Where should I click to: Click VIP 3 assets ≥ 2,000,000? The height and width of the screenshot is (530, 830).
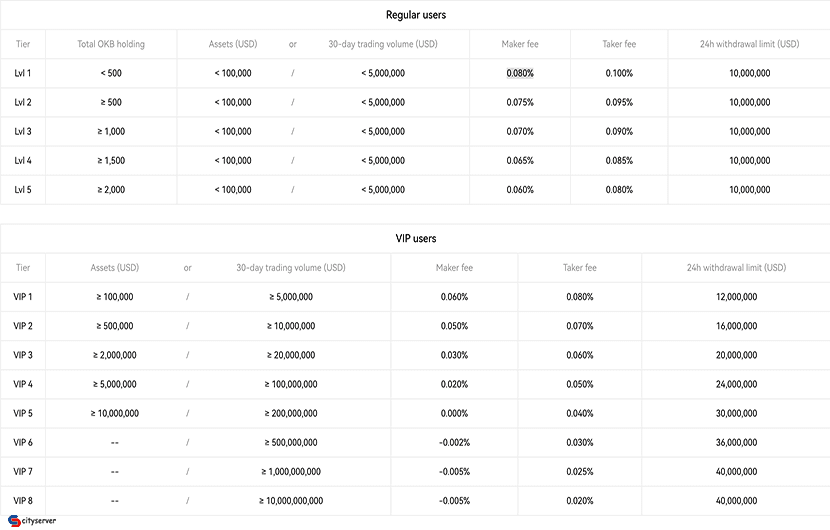114,355
